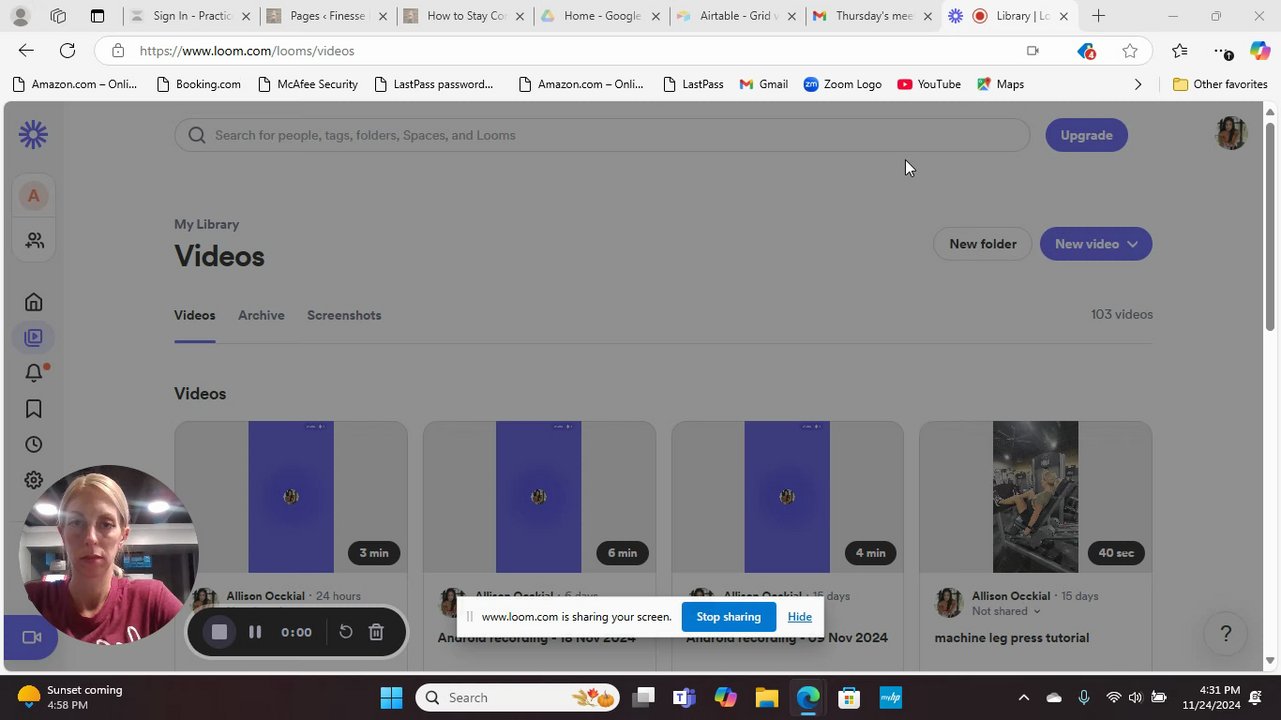Open Other favorites folder

(x=1220, y=85)
